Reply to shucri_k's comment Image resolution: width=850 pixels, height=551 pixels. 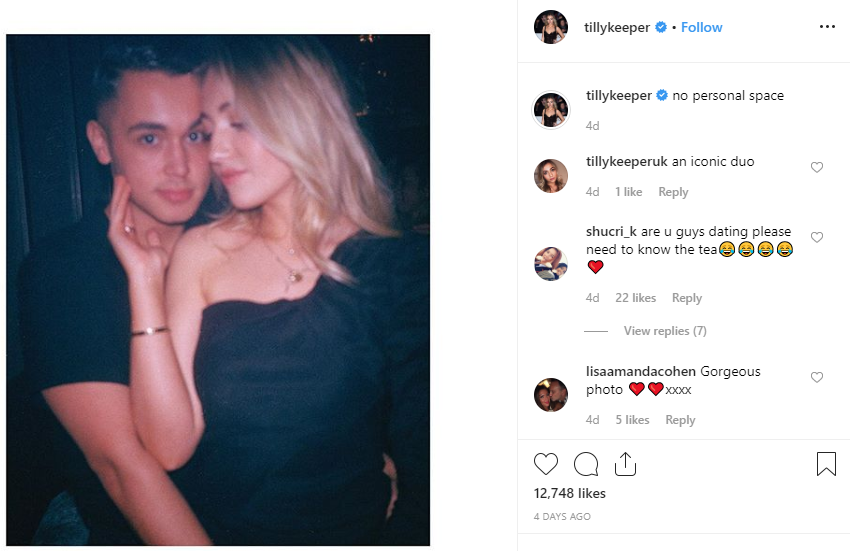[687, 298]
